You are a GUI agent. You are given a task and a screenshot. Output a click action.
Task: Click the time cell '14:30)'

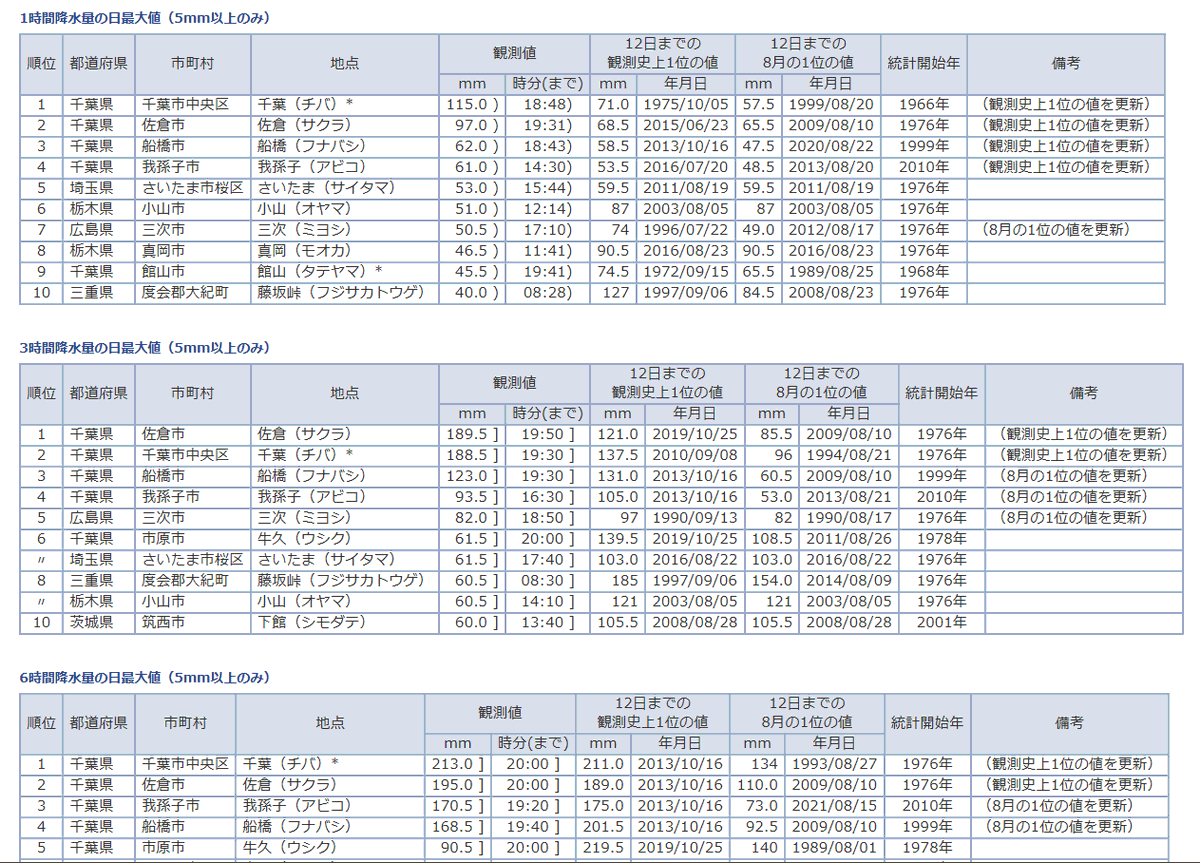pyautogui.click(x=550, y=167)
